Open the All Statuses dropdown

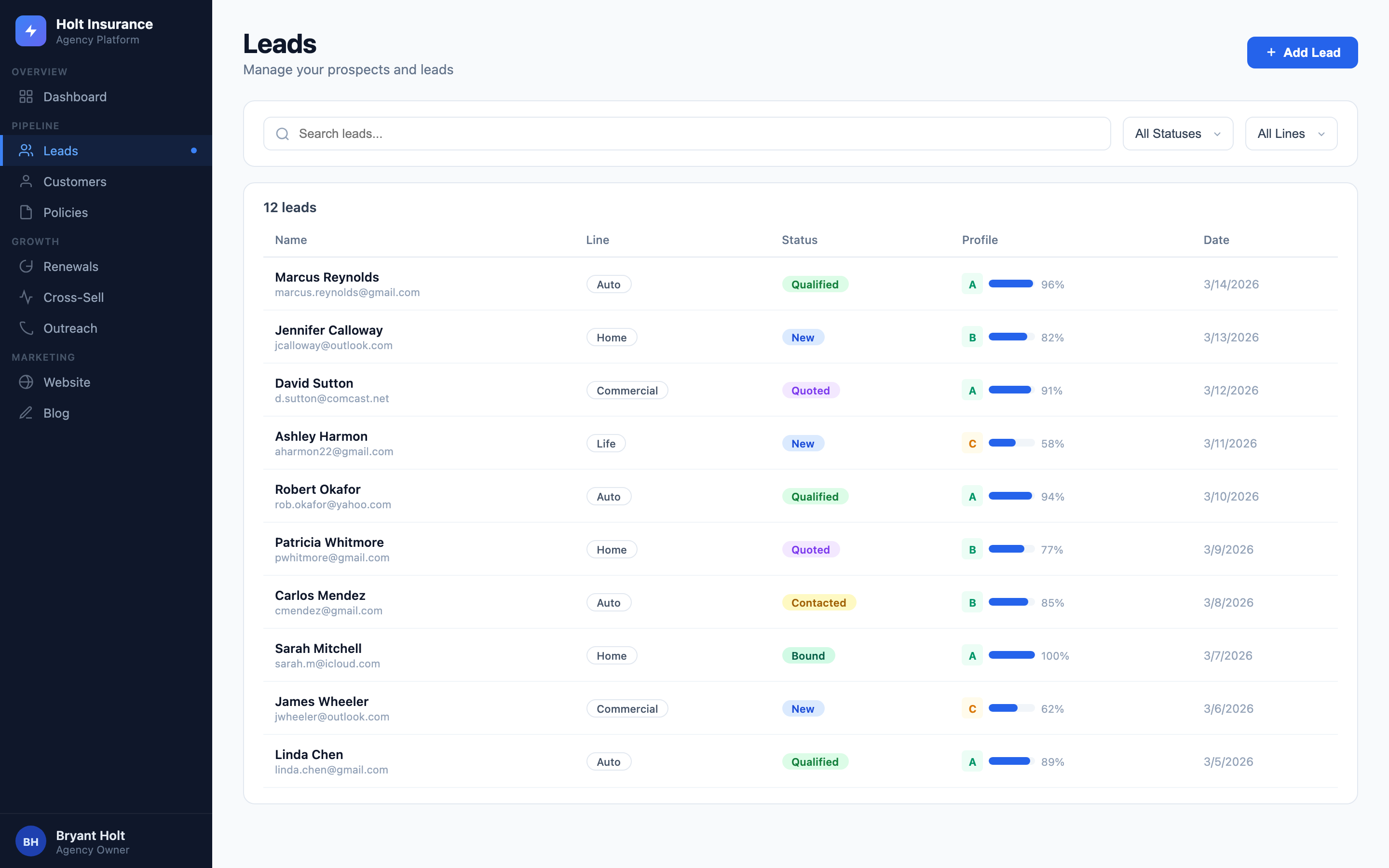tap(1177, 133)
